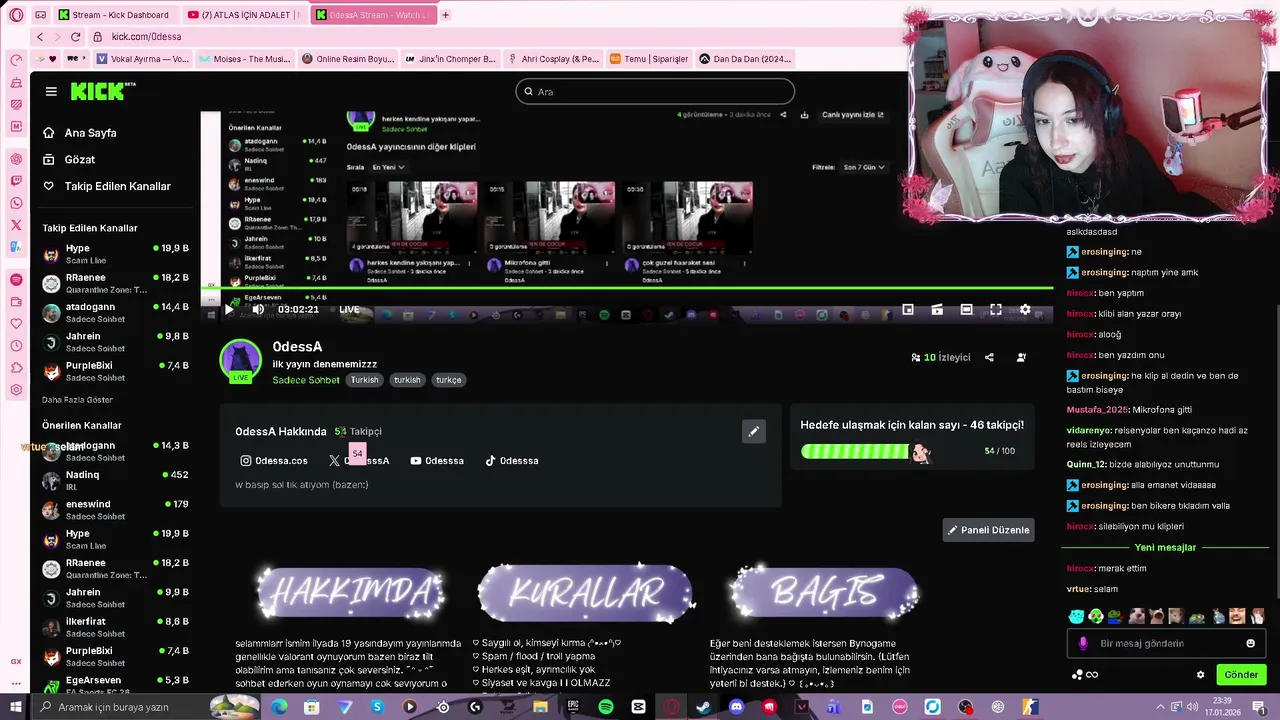The height and width of the screenshot is (720, 1280).
Task: Click Paneli Düzenle button
Action: pyautogui.click(x=988, y=530)
